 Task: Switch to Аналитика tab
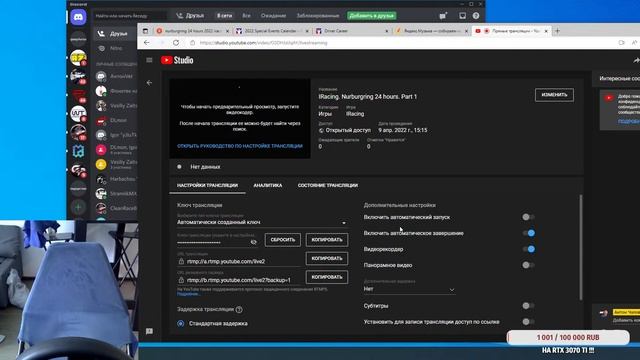(268, 185)
